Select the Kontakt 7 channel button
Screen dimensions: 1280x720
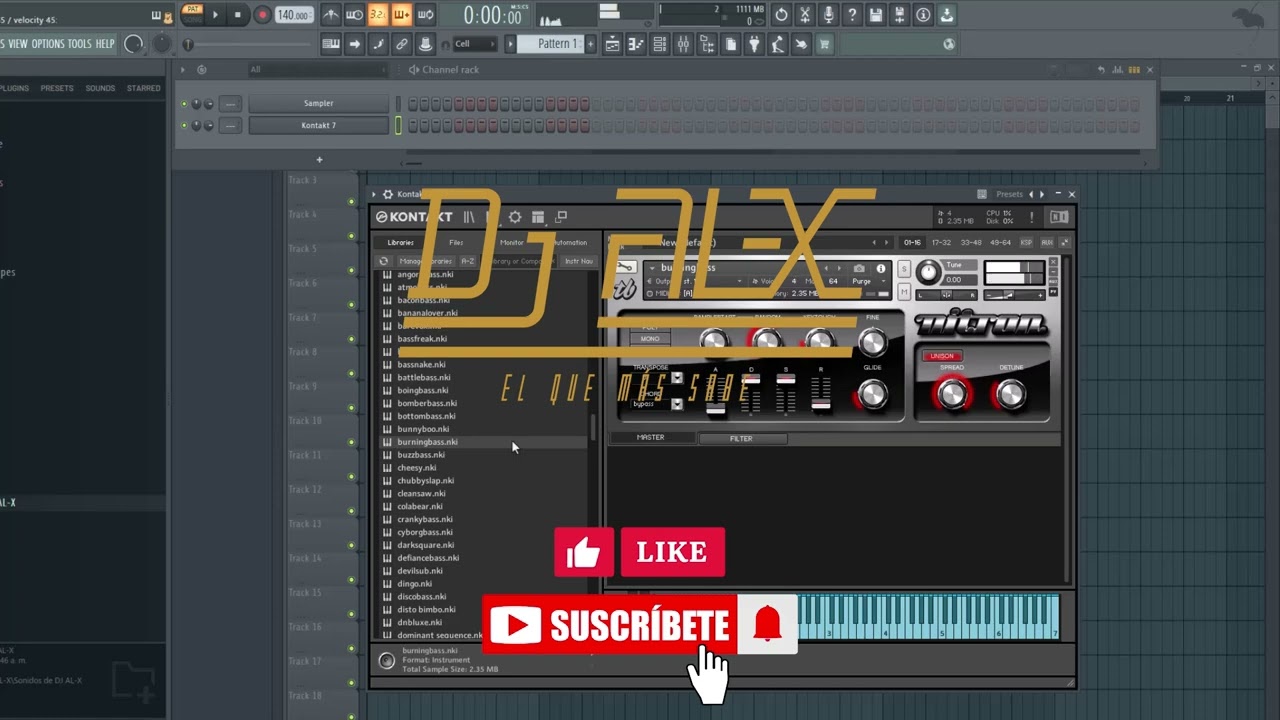tap(318, 125)
